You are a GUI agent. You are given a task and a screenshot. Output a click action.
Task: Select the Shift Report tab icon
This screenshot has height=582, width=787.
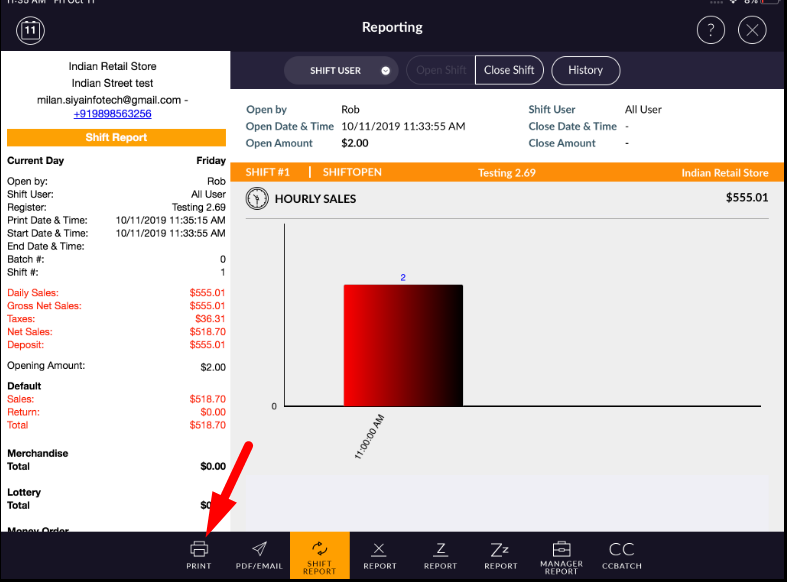tap(320, 555)
